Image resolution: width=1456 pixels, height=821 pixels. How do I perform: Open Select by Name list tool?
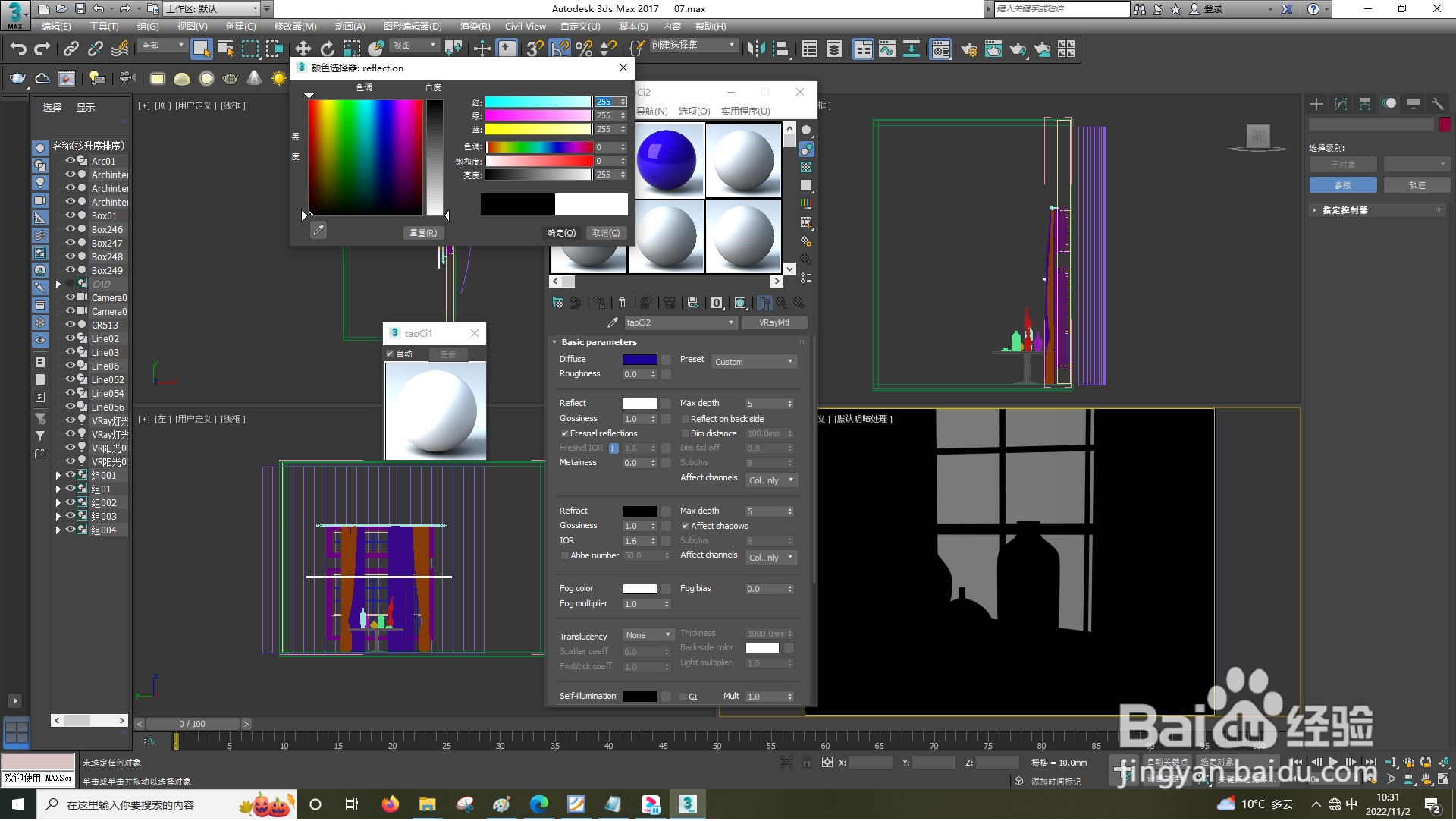click(x=226, y=49)
